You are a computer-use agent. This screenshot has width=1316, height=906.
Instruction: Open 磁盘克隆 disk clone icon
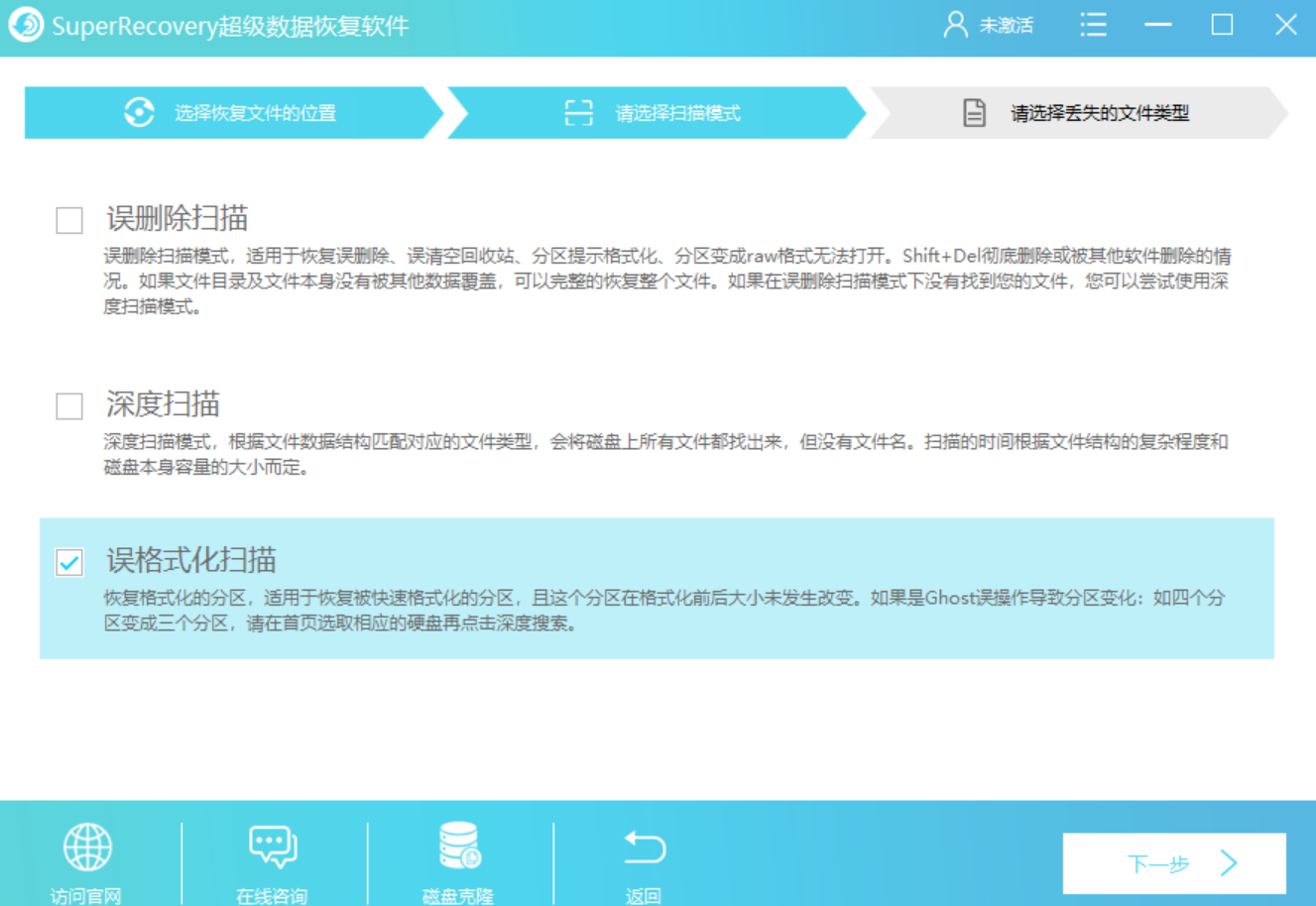(459, 847)
